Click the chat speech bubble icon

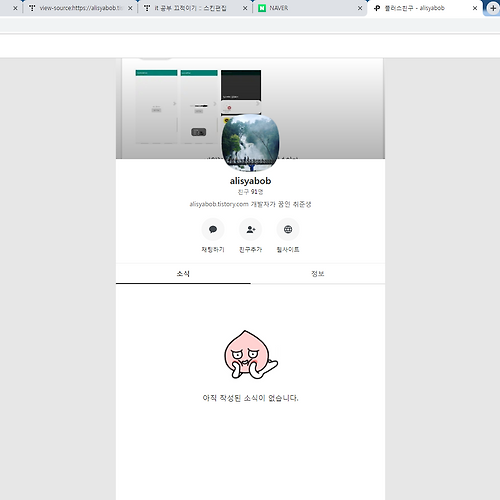(x=213, y=229)
